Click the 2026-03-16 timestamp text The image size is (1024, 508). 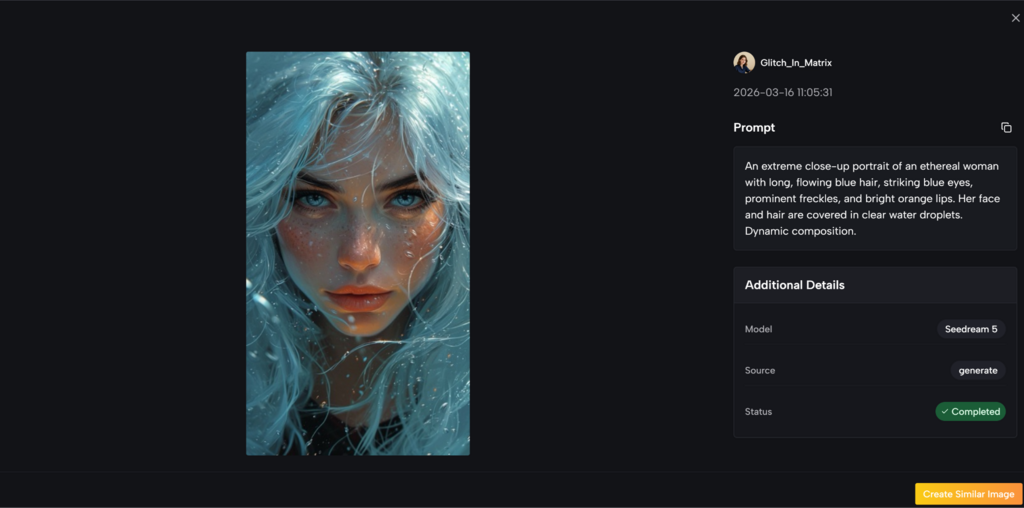click(x=783, y=93)
